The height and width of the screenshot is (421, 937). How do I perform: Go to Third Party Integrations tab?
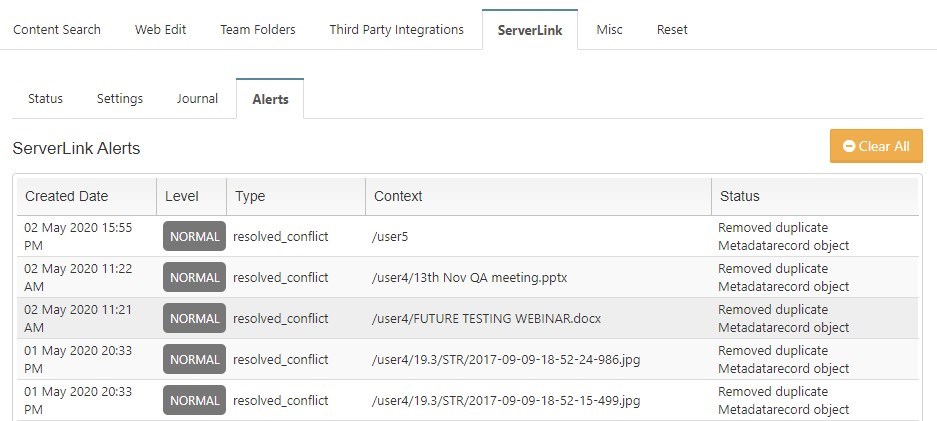(x=396, y=30)
